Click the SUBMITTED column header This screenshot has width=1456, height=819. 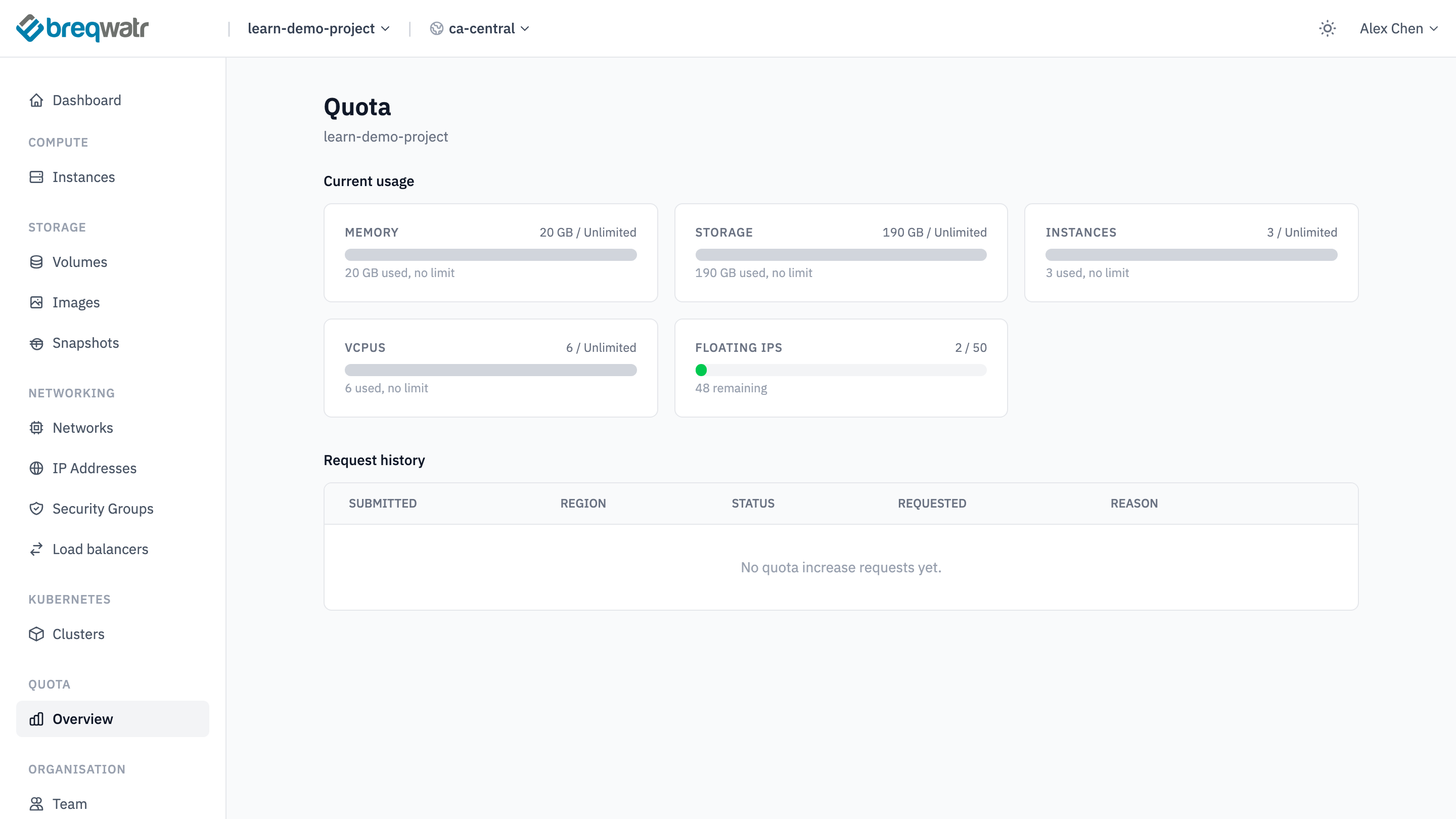point(383,503)
